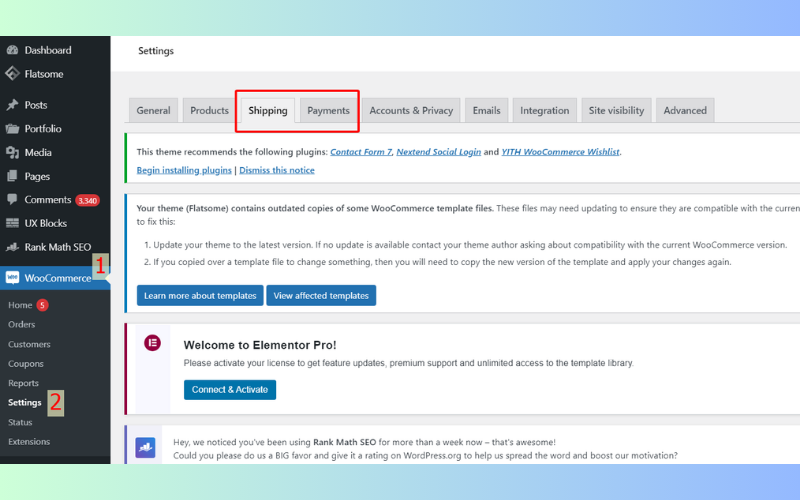
Task: Click the Dashboard gauge icon
Action: (x=12, y=50)
